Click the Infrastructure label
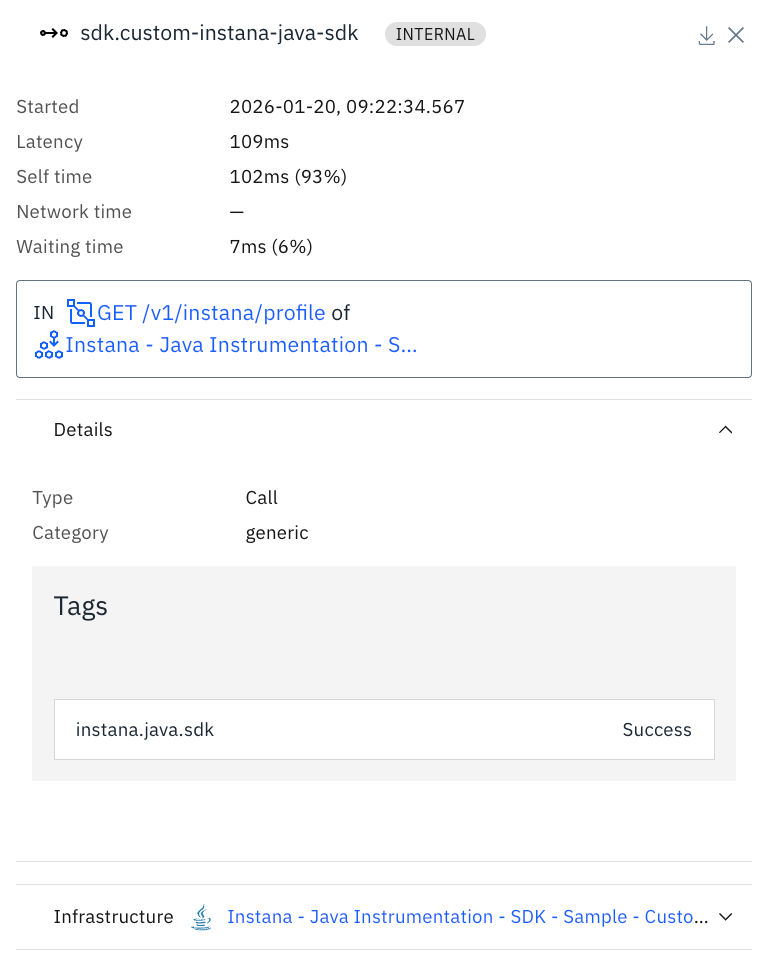Viewport: 772px width, 964px height. 114,917
